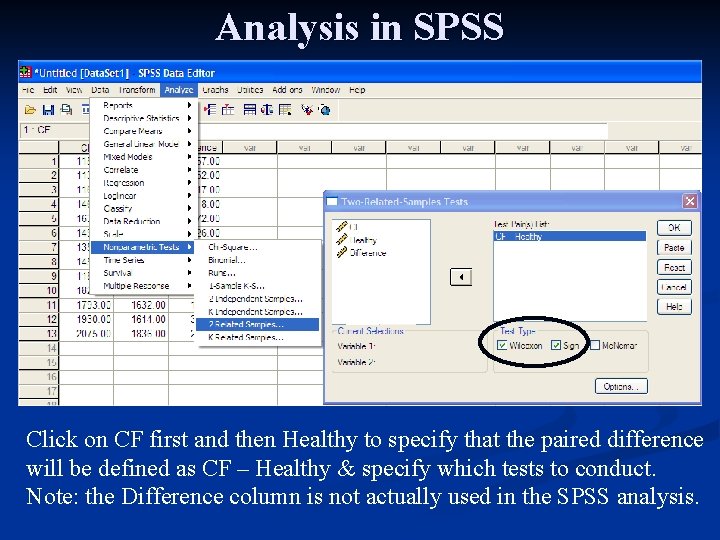Expand the Correlate submenu arrow

(x=189, y=169)
